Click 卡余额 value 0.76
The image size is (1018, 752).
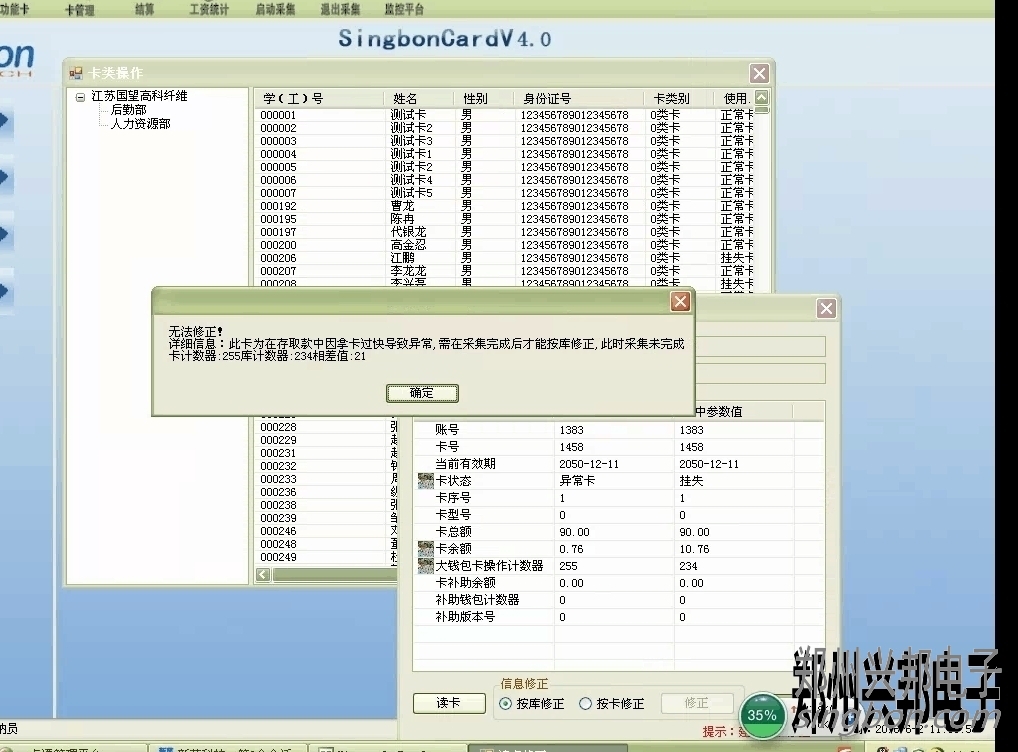coord(571,549)
